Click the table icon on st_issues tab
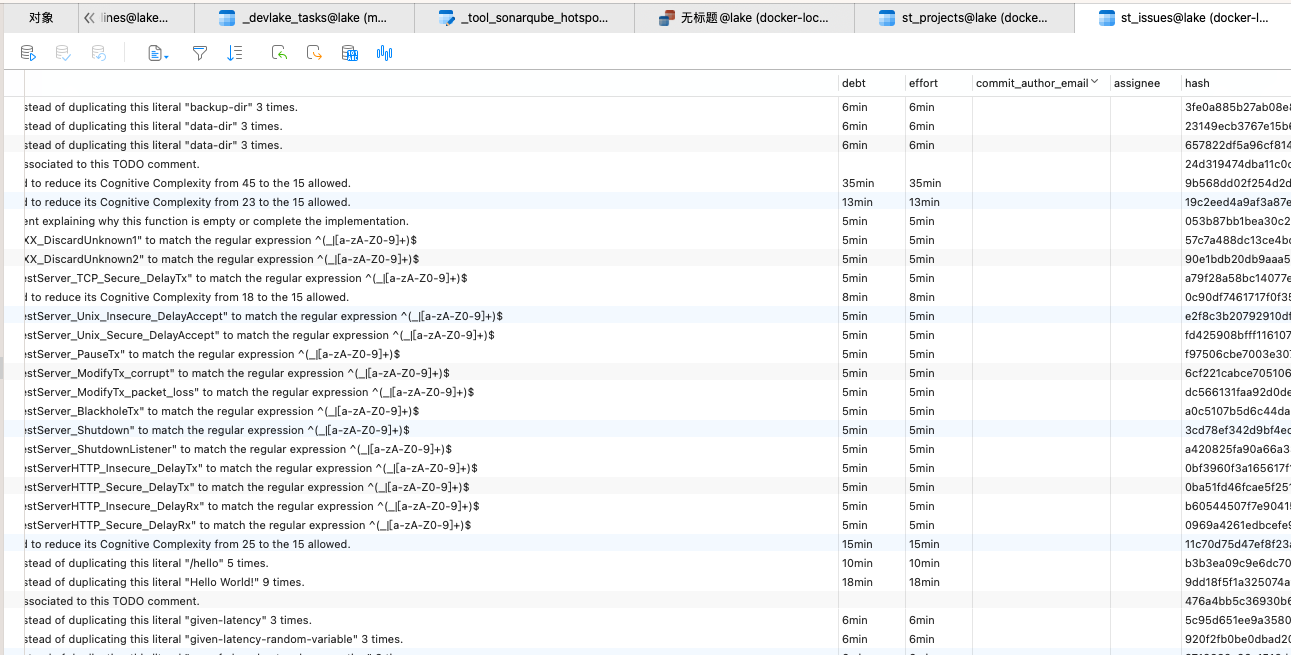1291x655 pixels. (x=1107, y=18)
